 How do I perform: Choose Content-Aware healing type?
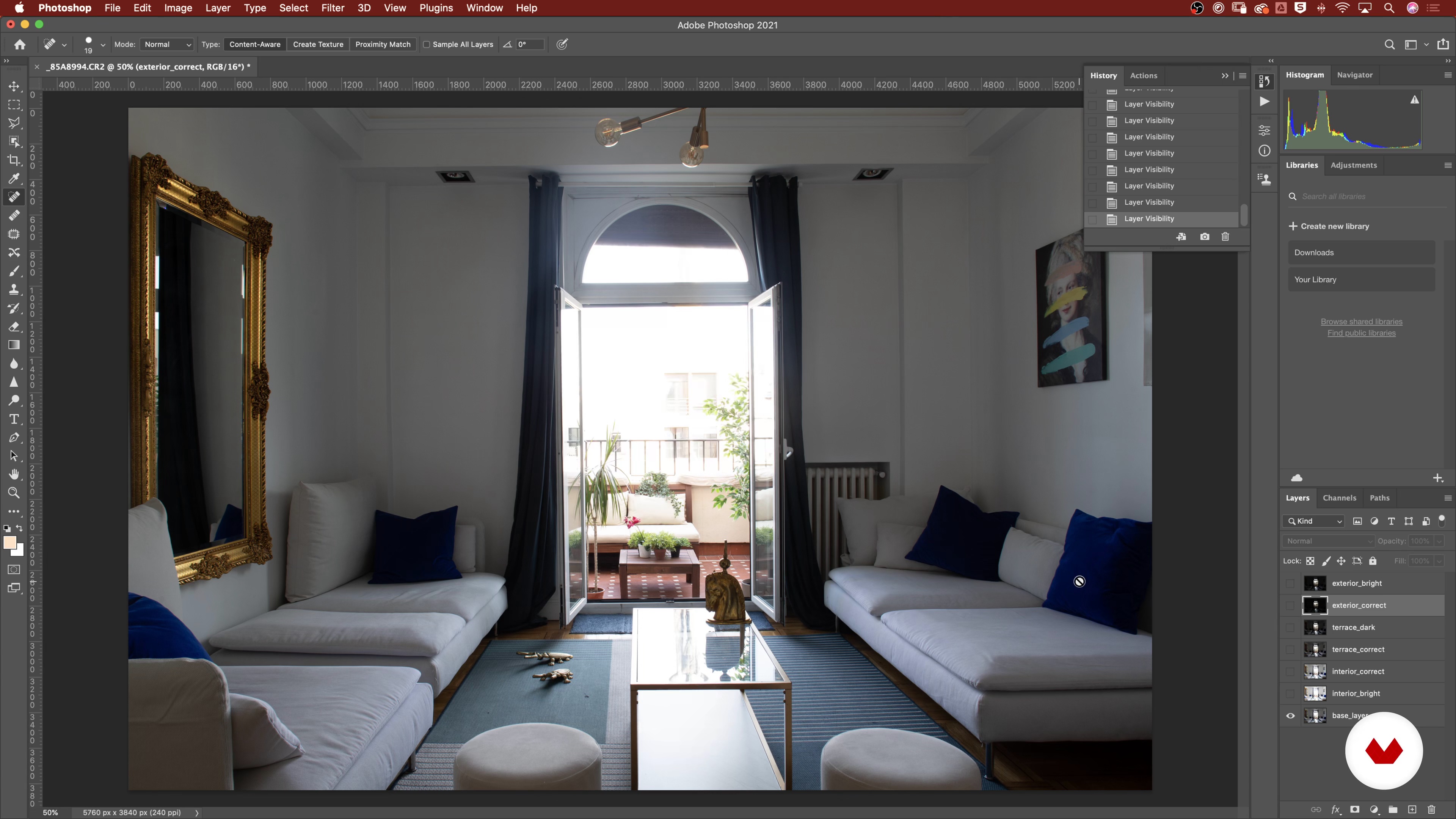click(x=254, y=44)
